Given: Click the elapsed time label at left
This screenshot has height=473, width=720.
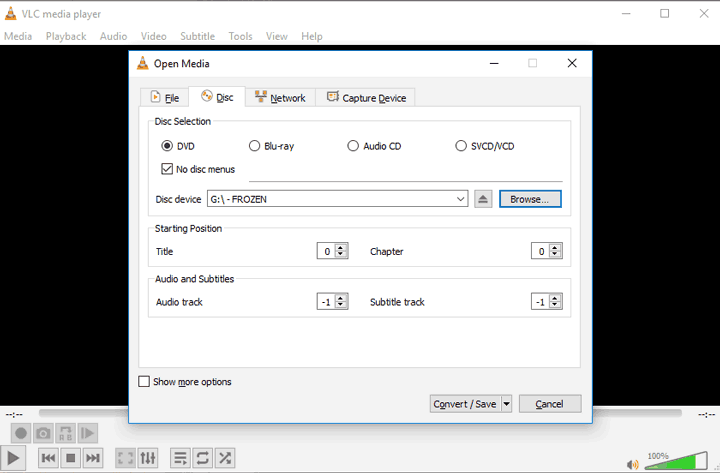Looking at the screenshot, I should click(14, 415).
